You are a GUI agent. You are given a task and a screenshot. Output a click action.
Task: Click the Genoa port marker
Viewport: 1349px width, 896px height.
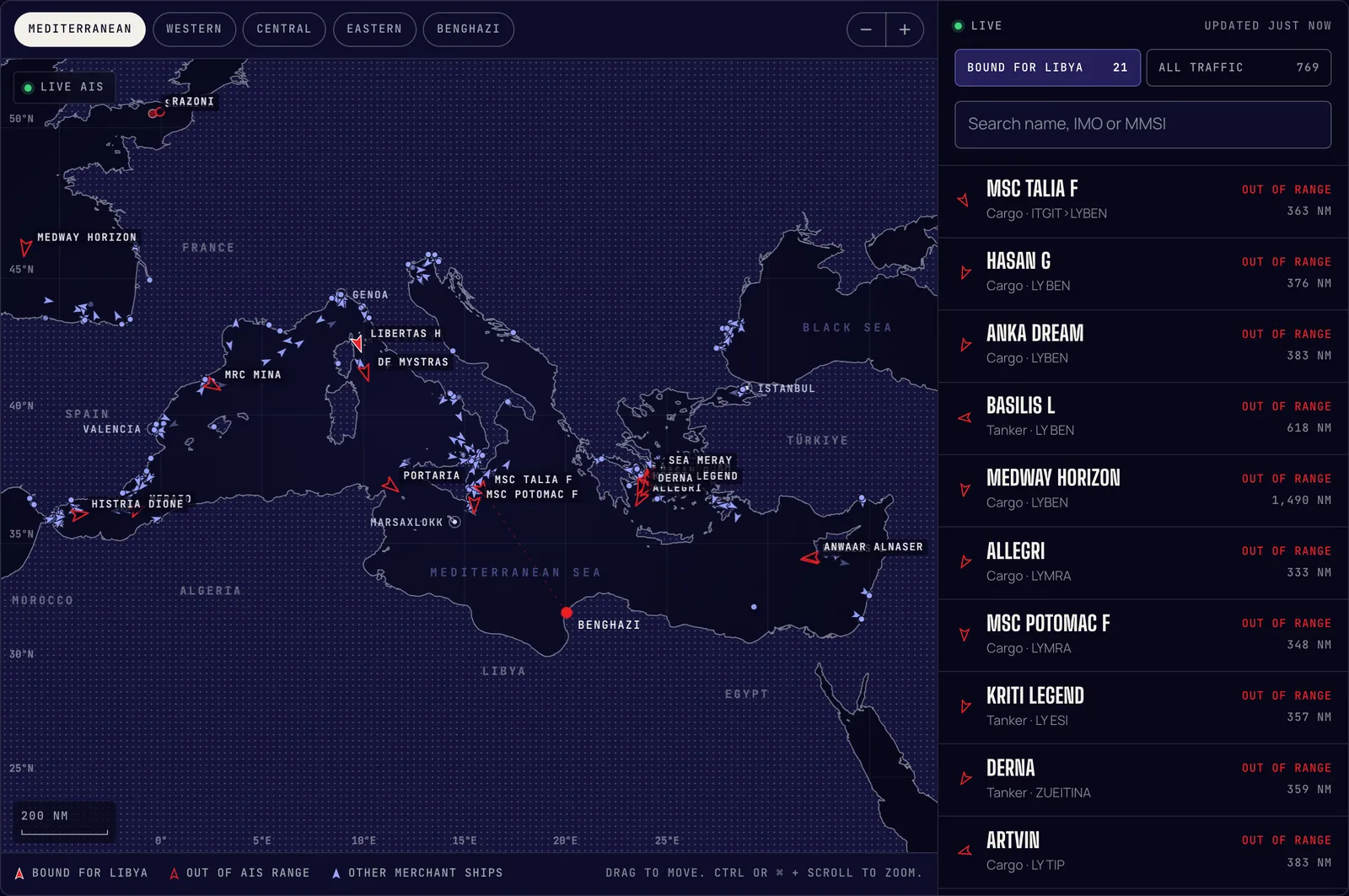coord(341,295)
